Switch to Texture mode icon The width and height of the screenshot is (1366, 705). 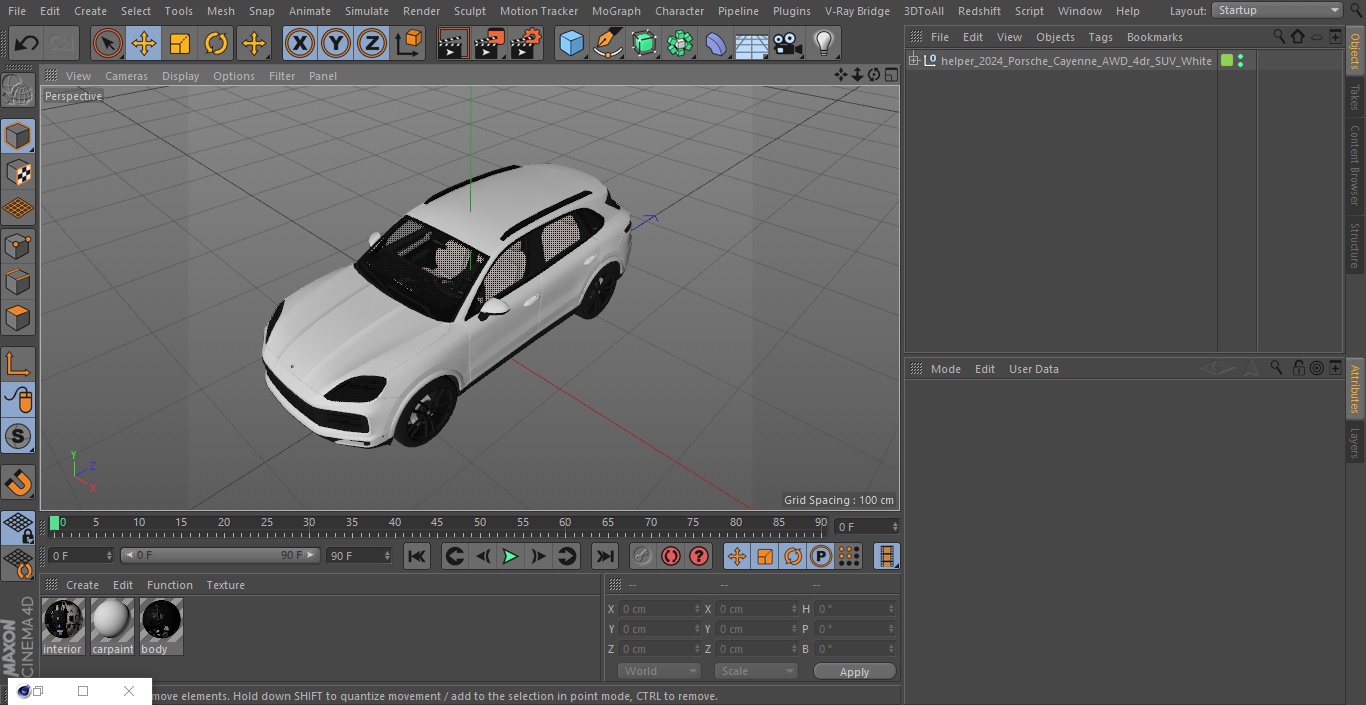click(x=18, y=172)
